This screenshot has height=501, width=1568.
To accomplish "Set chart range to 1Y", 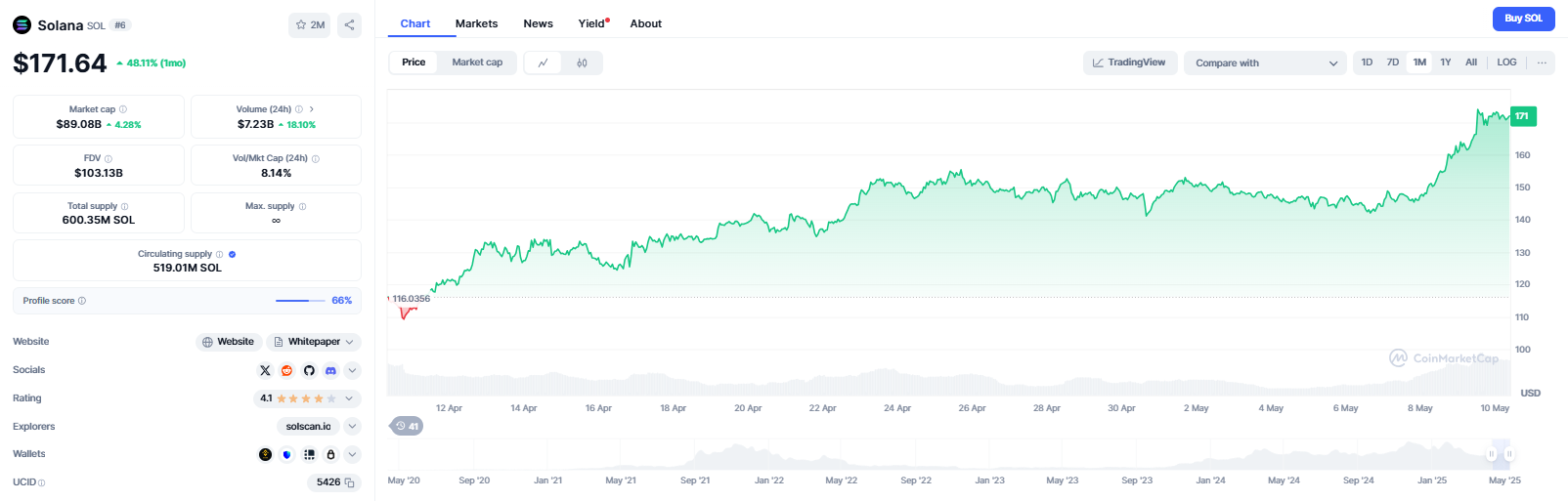I will [x=1446, y=63].
